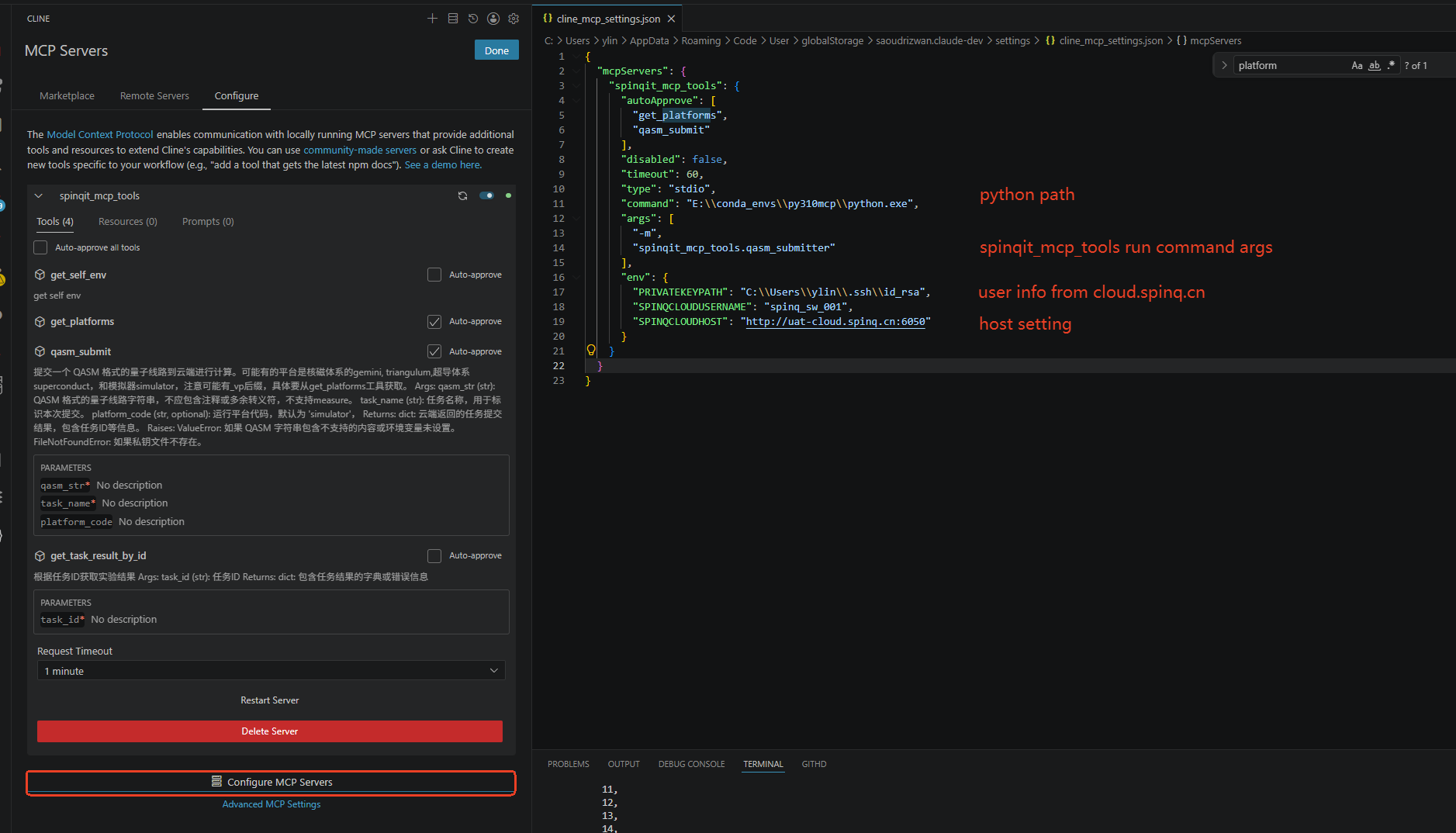
Task: Click refresh icon for spinqit_mcp_tools server
Action: 462,195
